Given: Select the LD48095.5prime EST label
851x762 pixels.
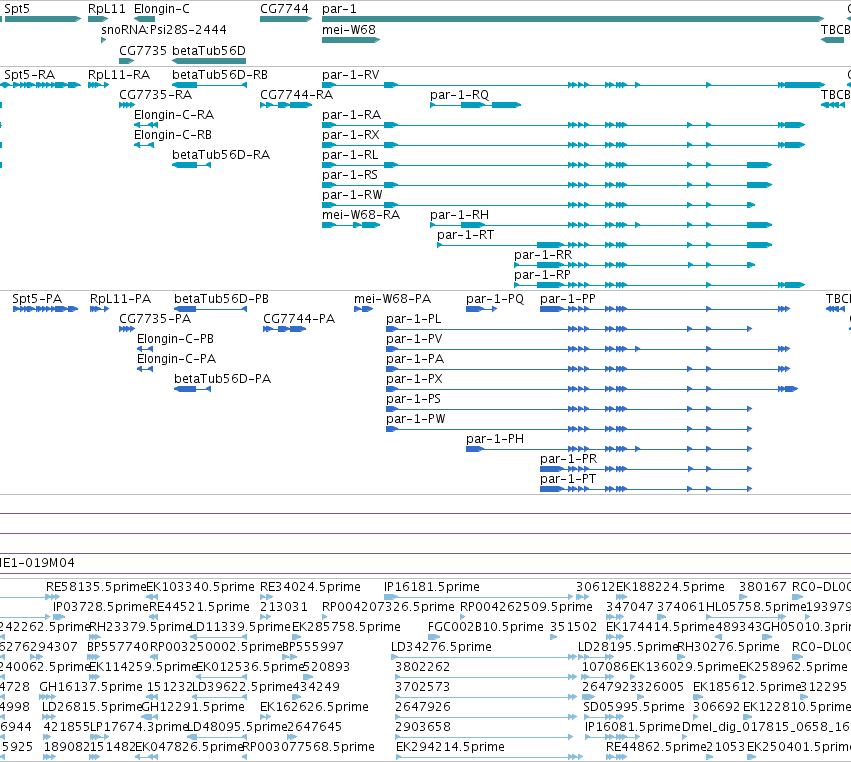Looking at the screenshot, I should pos(237,727).
